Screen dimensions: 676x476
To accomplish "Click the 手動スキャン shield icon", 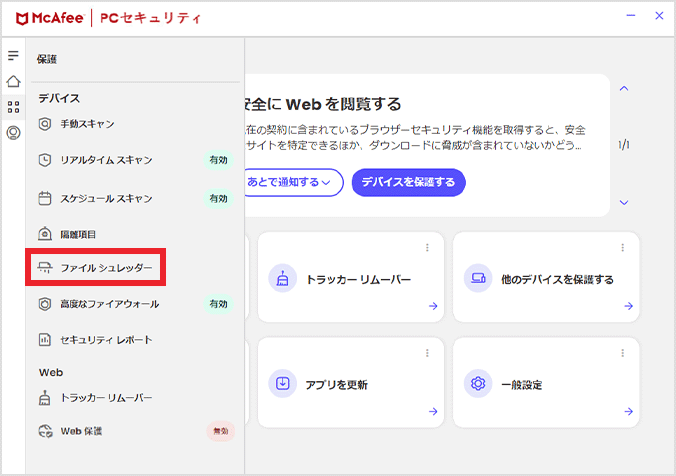I will (x=45, y=124).
